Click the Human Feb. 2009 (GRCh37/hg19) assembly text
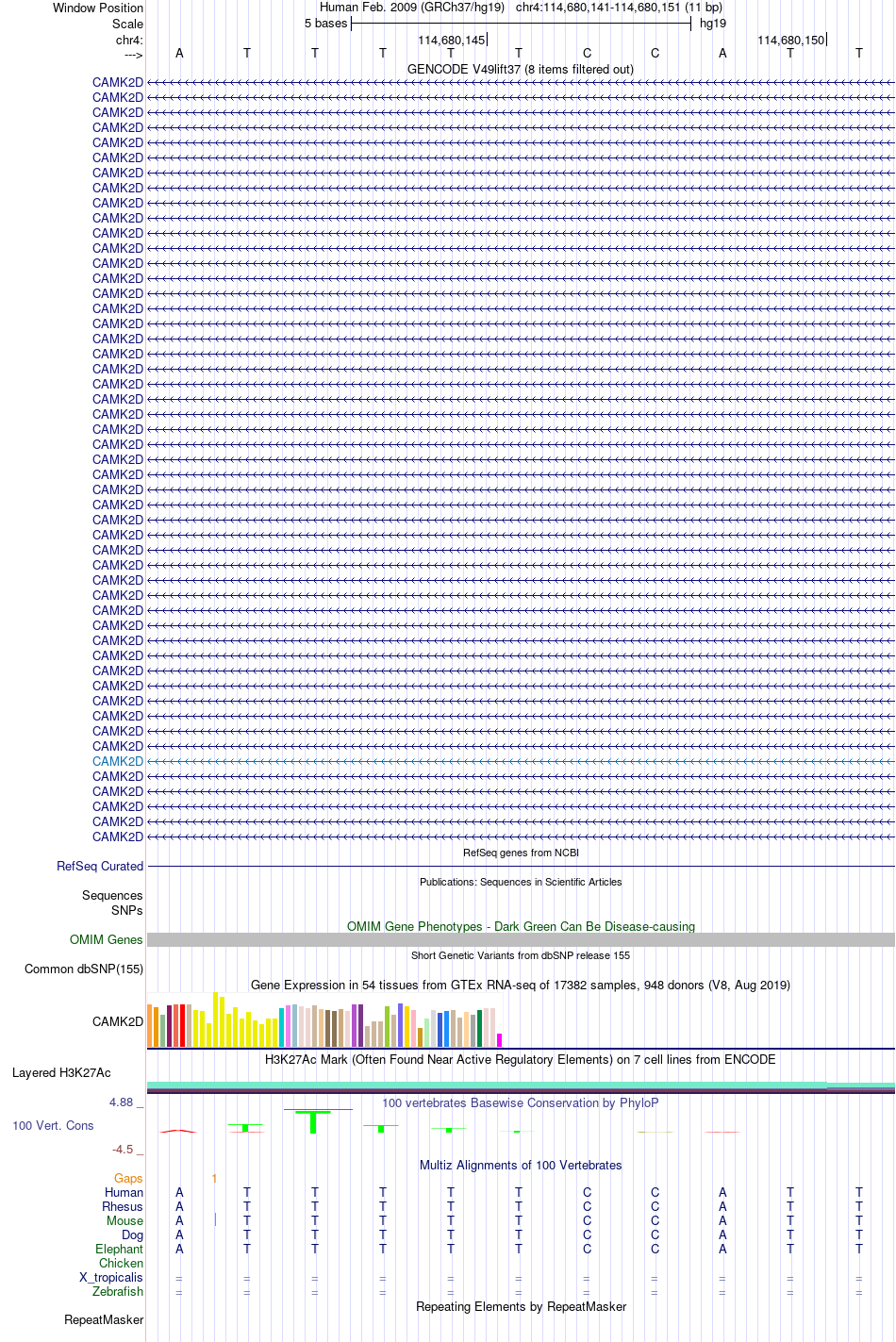 (x=412, y=8)
